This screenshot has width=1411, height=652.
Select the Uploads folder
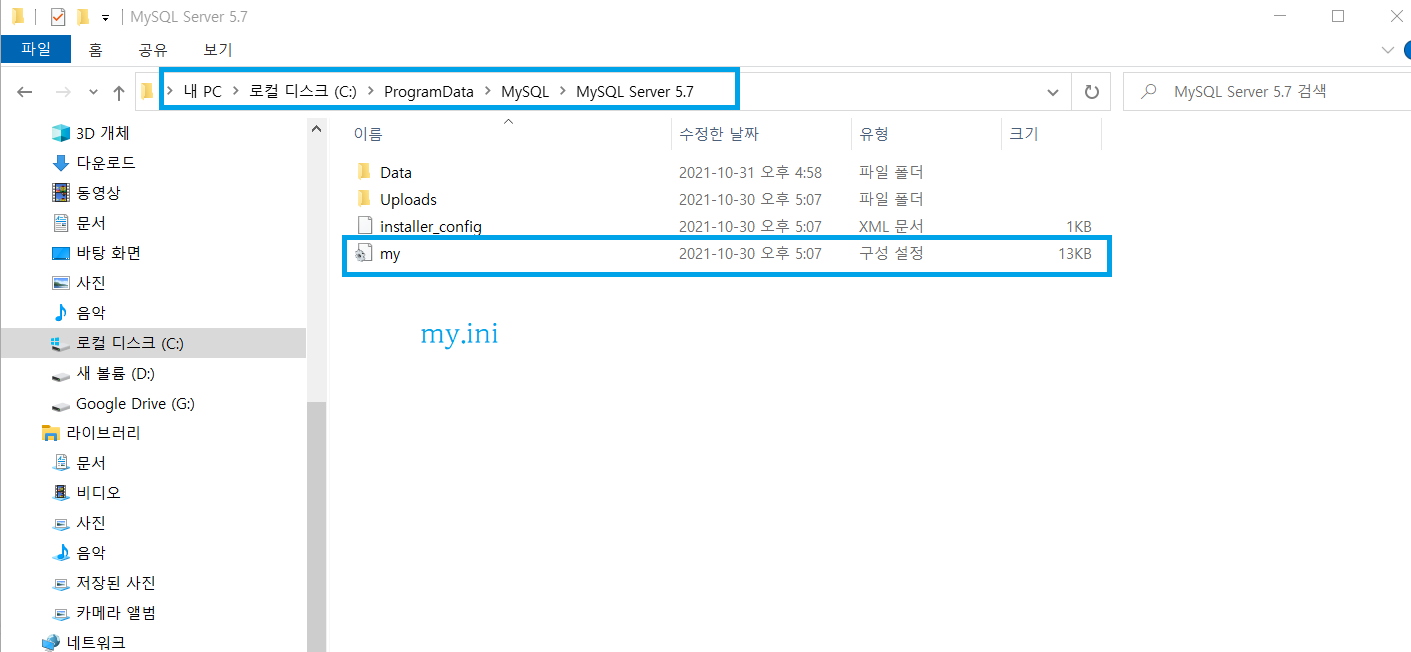coord(408,200)
